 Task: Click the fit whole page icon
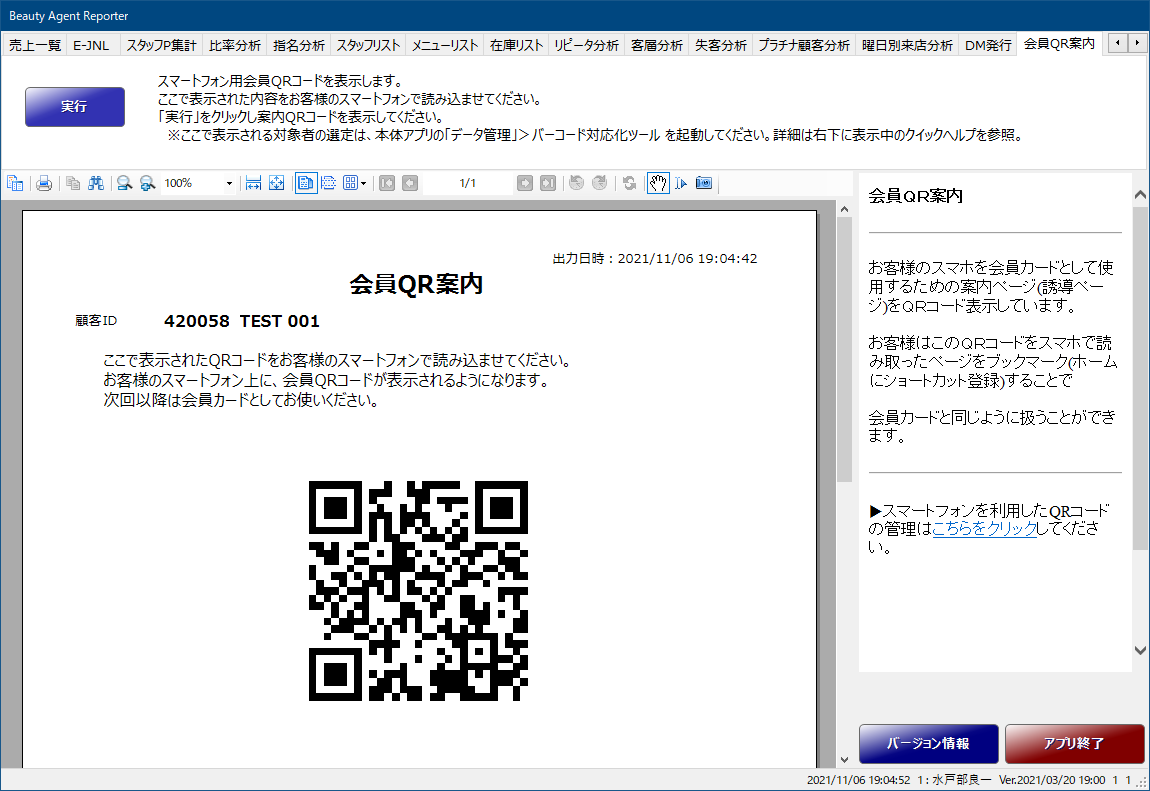click(277, 183)
